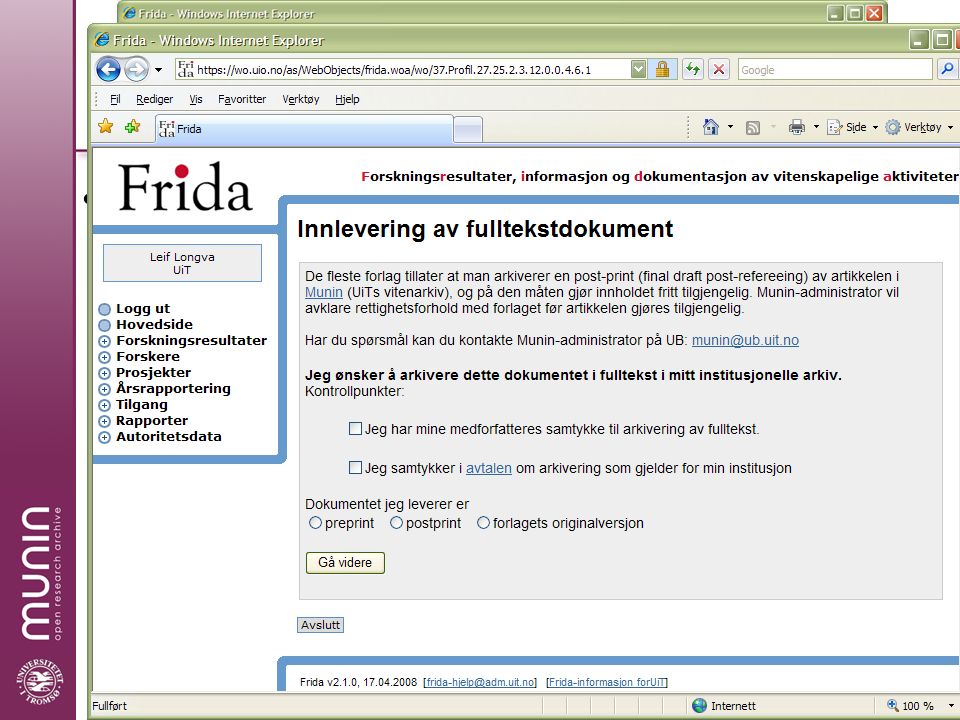Click the Internett zone globe icon
The image size is (960, 720).
(699, 705)
